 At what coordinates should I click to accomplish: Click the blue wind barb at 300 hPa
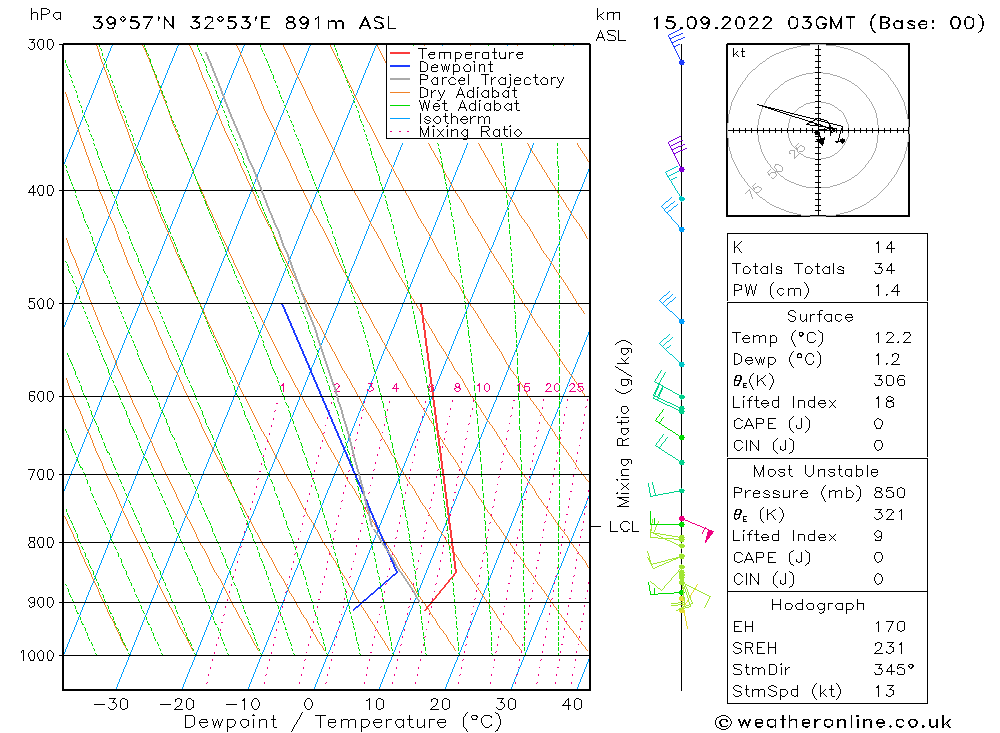coord(676,46)
